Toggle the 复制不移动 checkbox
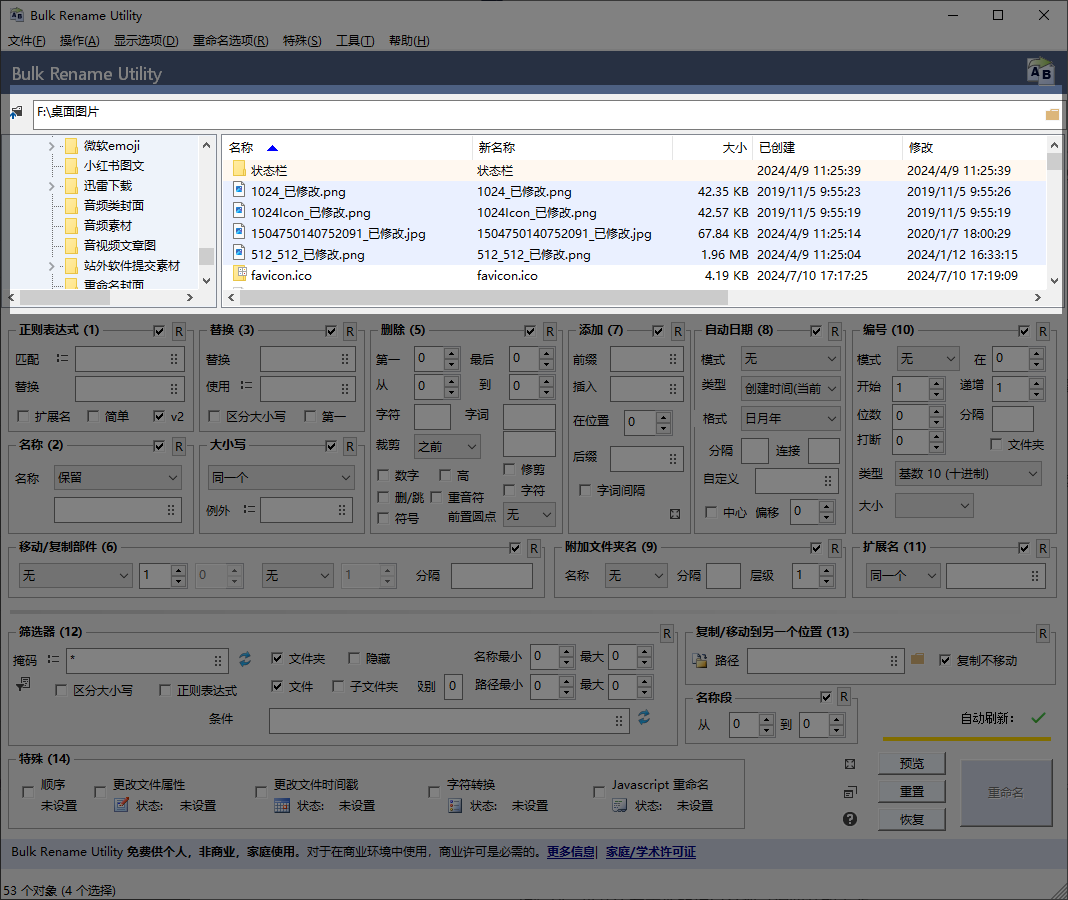This screenshot has width=1068, height=900. click(x=945, y=660)
